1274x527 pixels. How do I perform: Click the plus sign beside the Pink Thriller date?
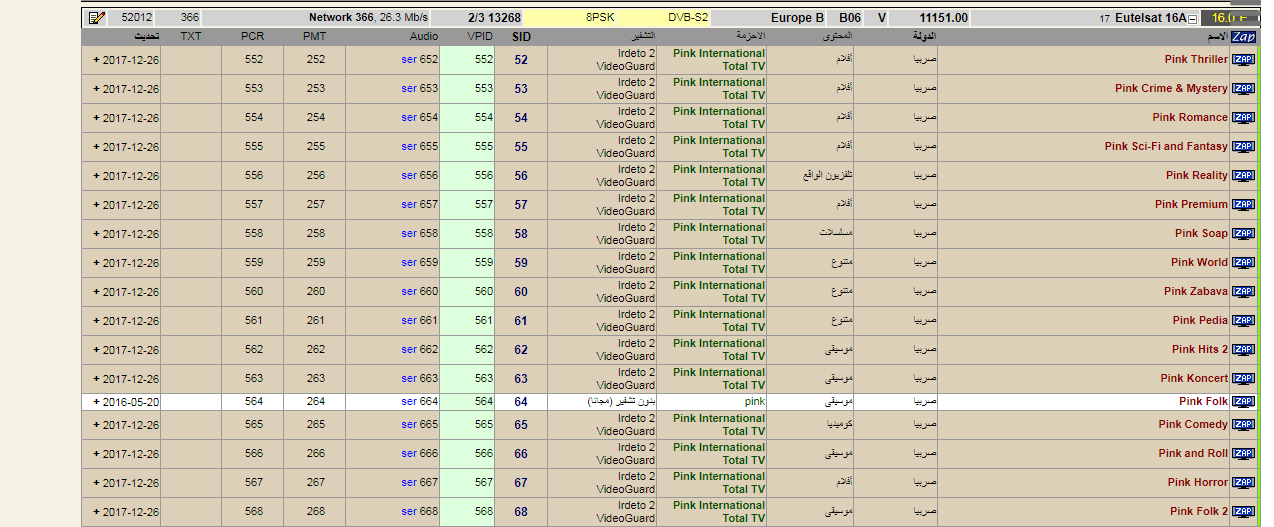click(97, 60)
